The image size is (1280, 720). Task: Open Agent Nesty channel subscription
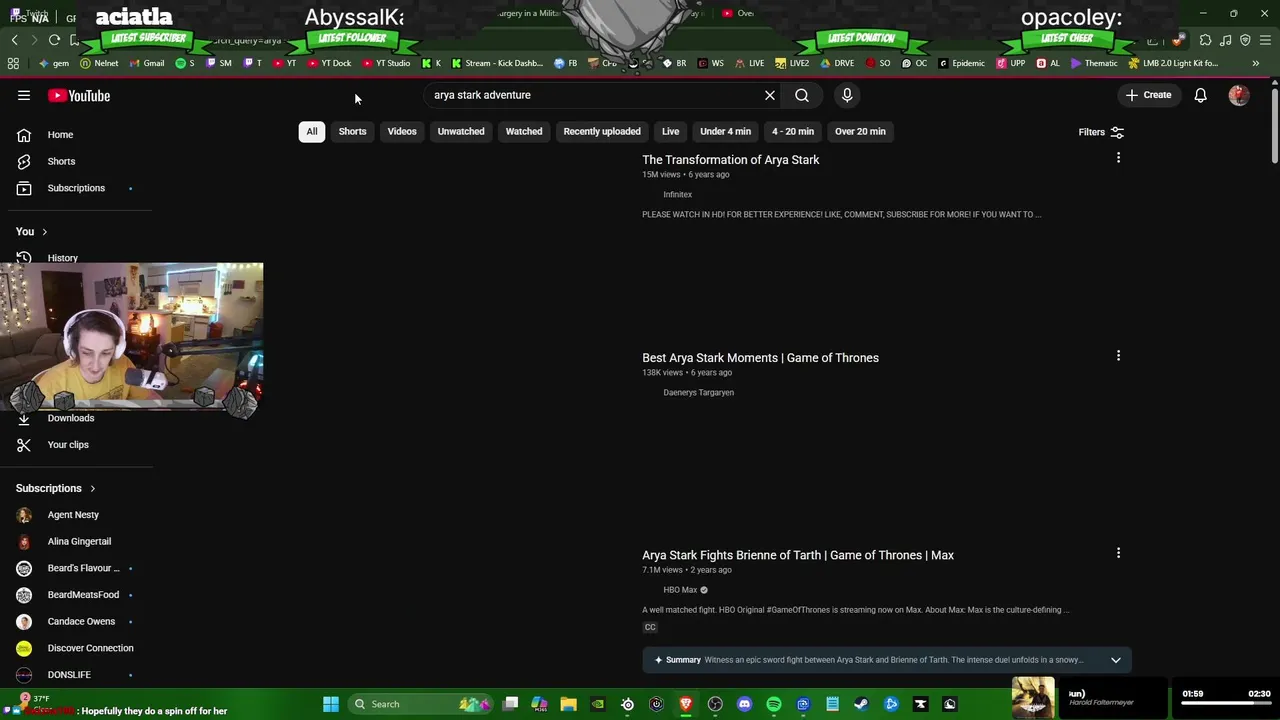click(72, 515)
